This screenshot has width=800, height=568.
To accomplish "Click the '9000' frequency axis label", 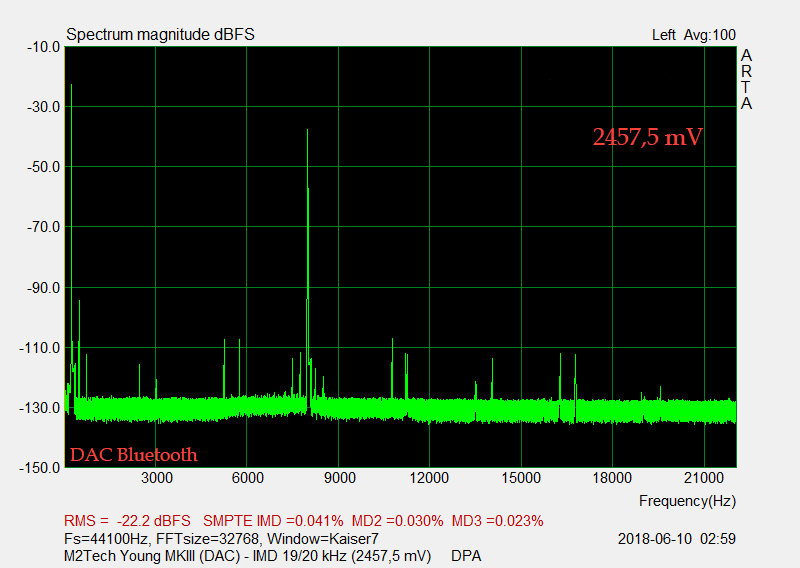I will pos(339,478).
